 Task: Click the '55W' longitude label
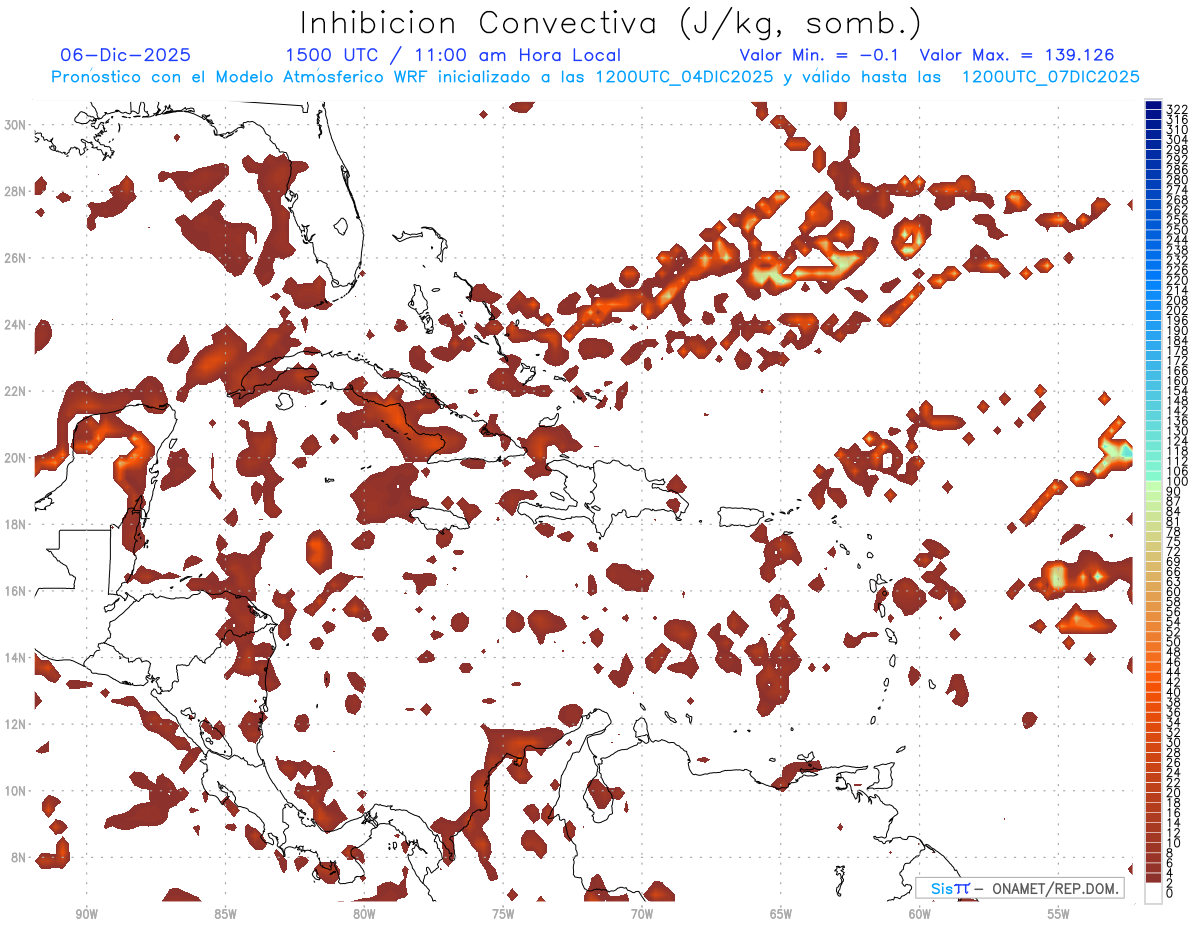tap(1059, 914)
